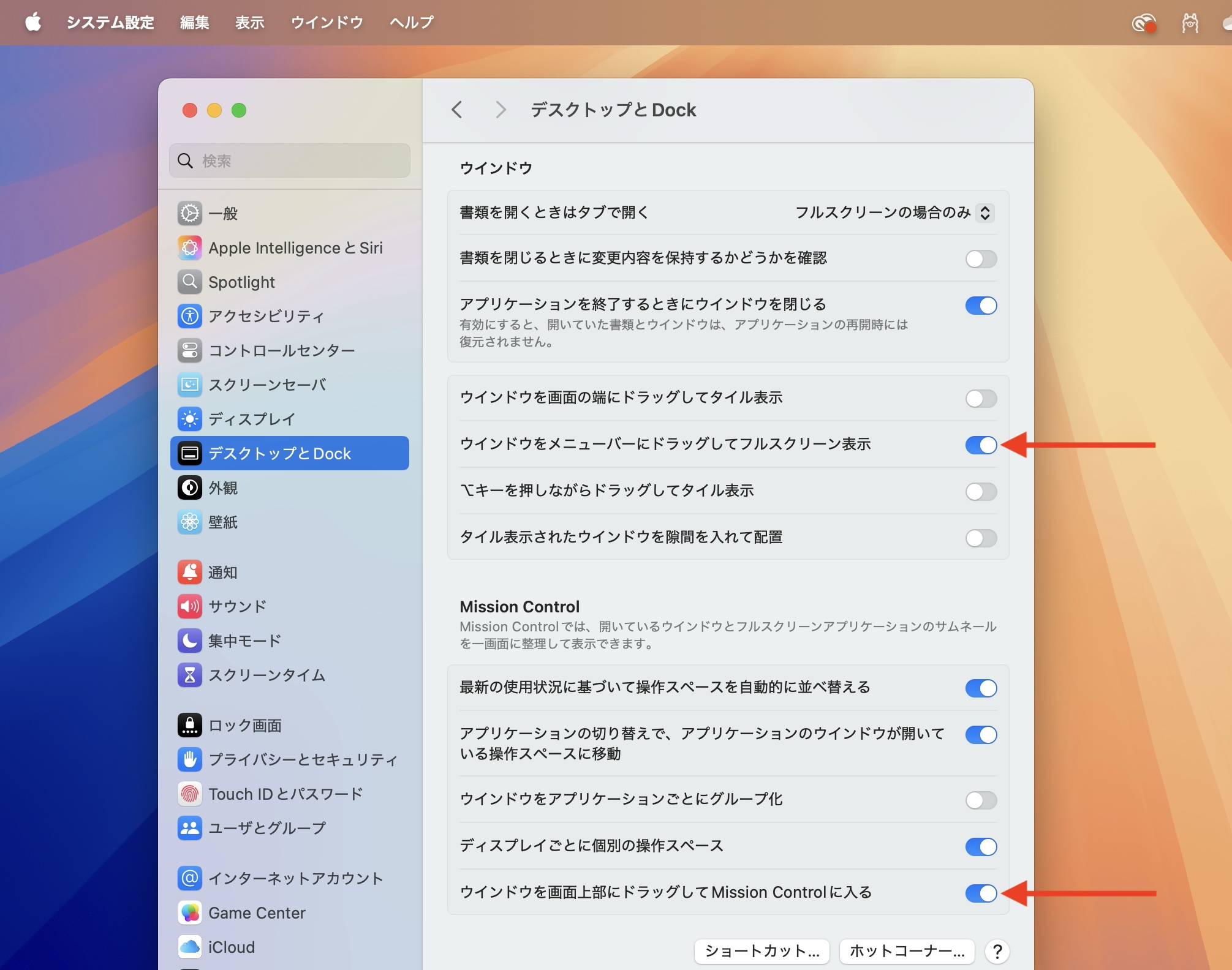Screen dimensions: 1232x970
Task: Select the Spotlight magnifier icon in sidebar
Action: click(190, 282)
